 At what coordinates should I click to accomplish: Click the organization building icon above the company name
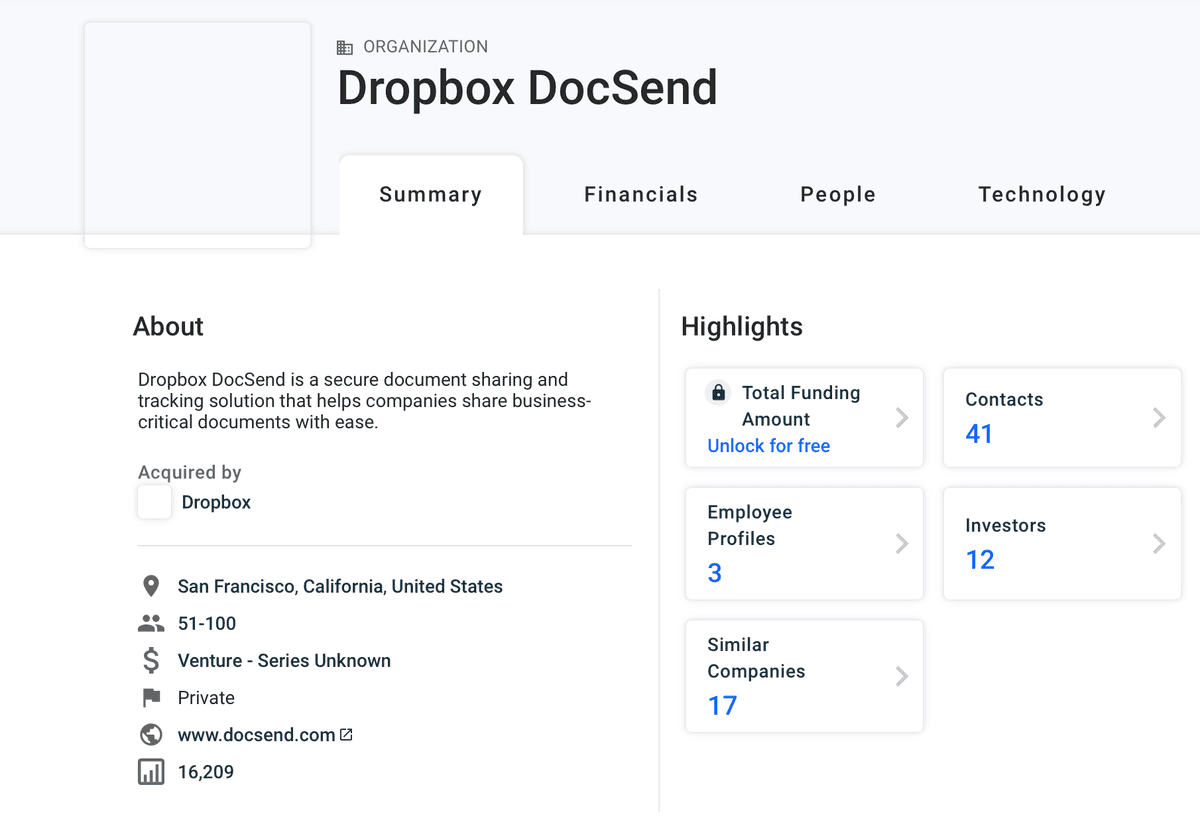click(x=345, y=46)
